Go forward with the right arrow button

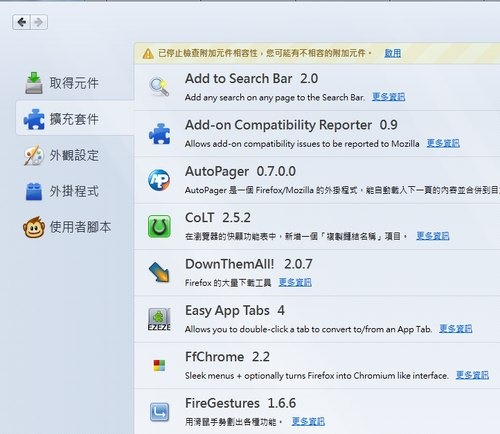click(39, 22)
